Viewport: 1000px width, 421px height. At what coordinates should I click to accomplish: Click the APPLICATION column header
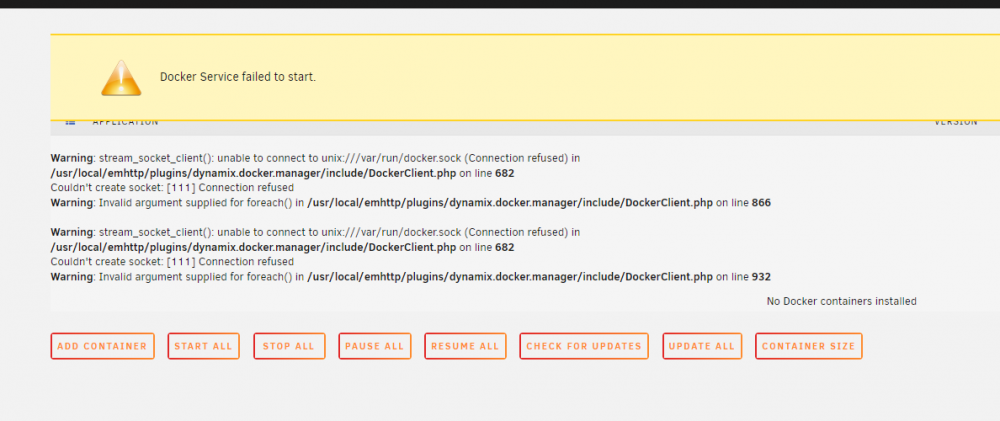[x=125, y=122]
